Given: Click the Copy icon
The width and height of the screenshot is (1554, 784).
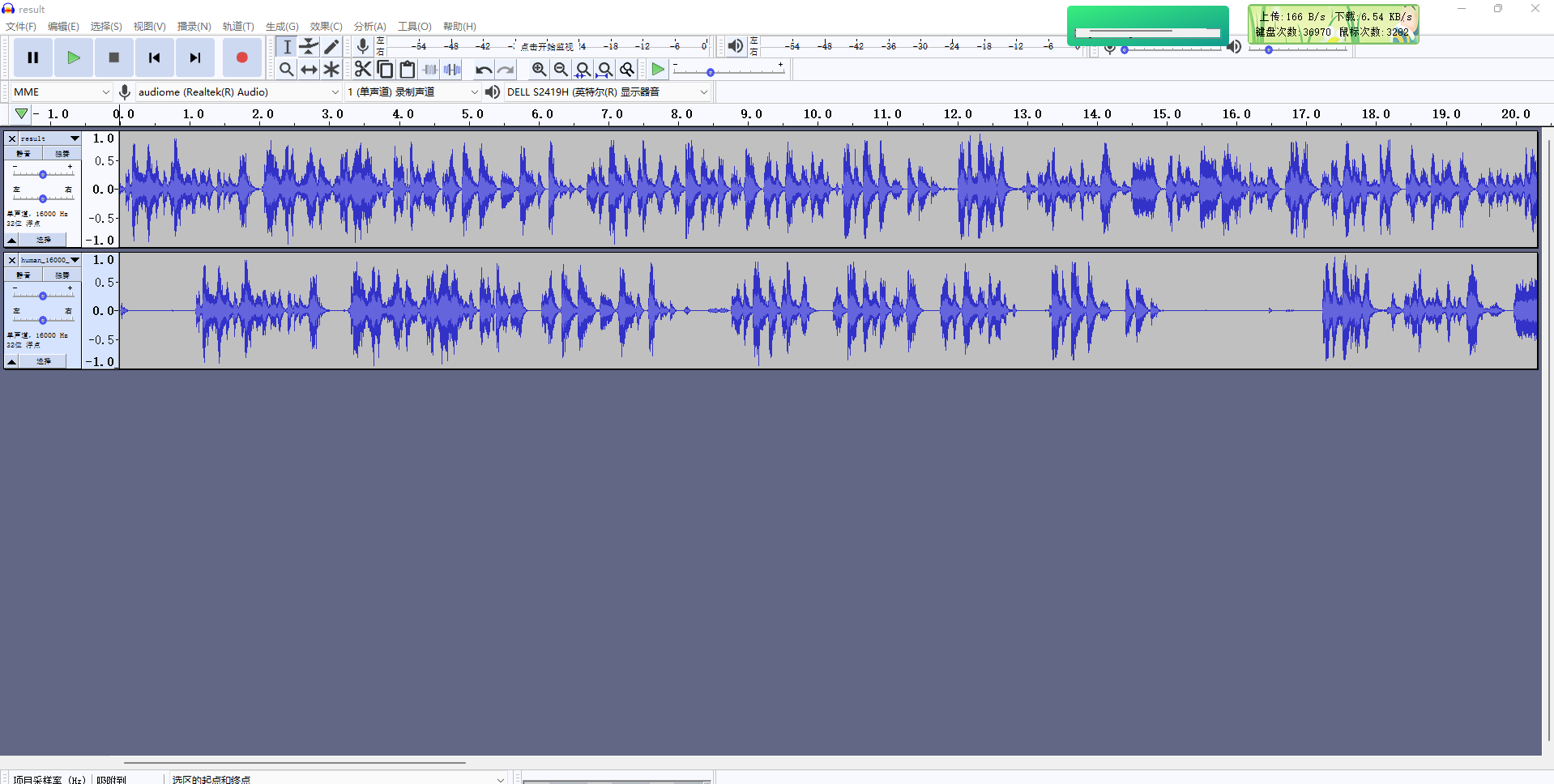Looking at the screenshot, I should tap(386, 70).
